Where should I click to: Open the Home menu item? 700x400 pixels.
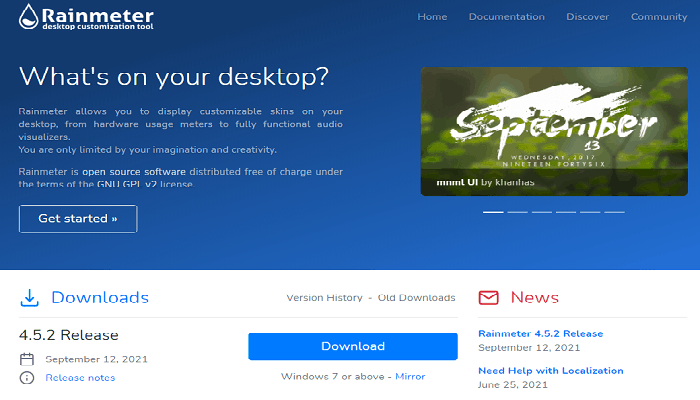tap(432, 17)
